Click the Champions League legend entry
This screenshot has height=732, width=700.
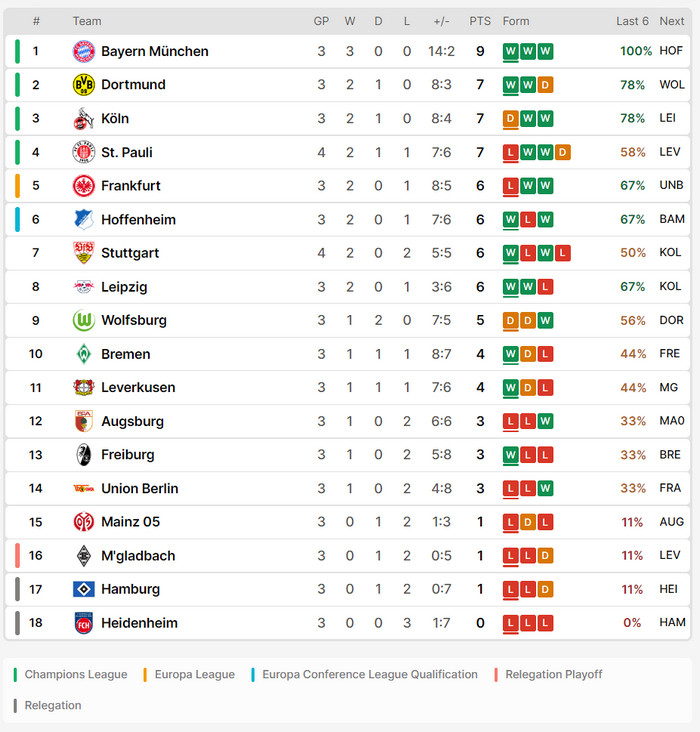[75, 675]
